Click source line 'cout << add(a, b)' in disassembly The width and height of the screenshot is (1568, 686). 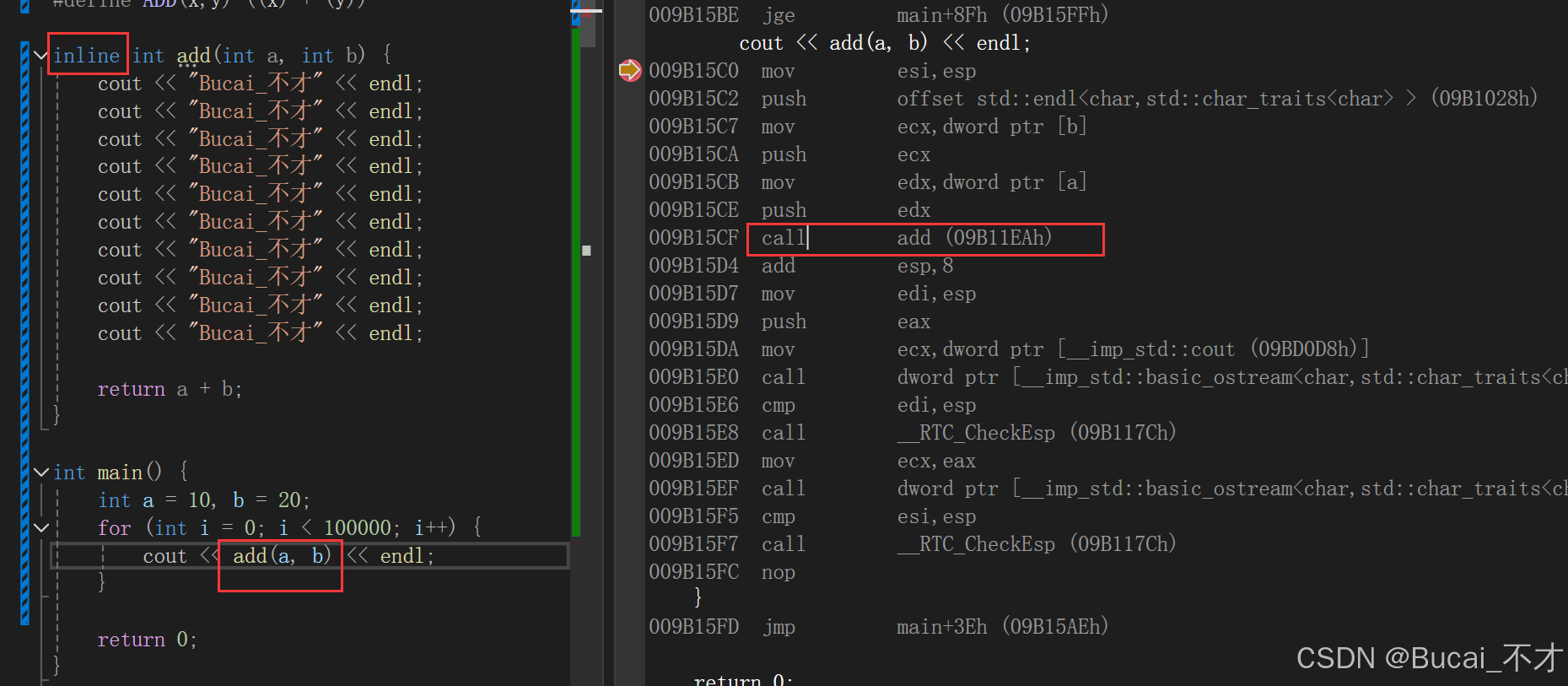(885, 43)
